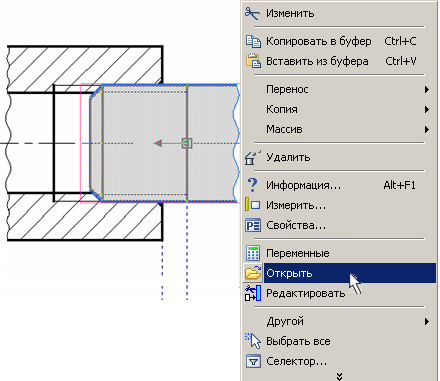440x381 pixels.
Task: Choose Выбрать все menu entry
Action: [298, 341]
